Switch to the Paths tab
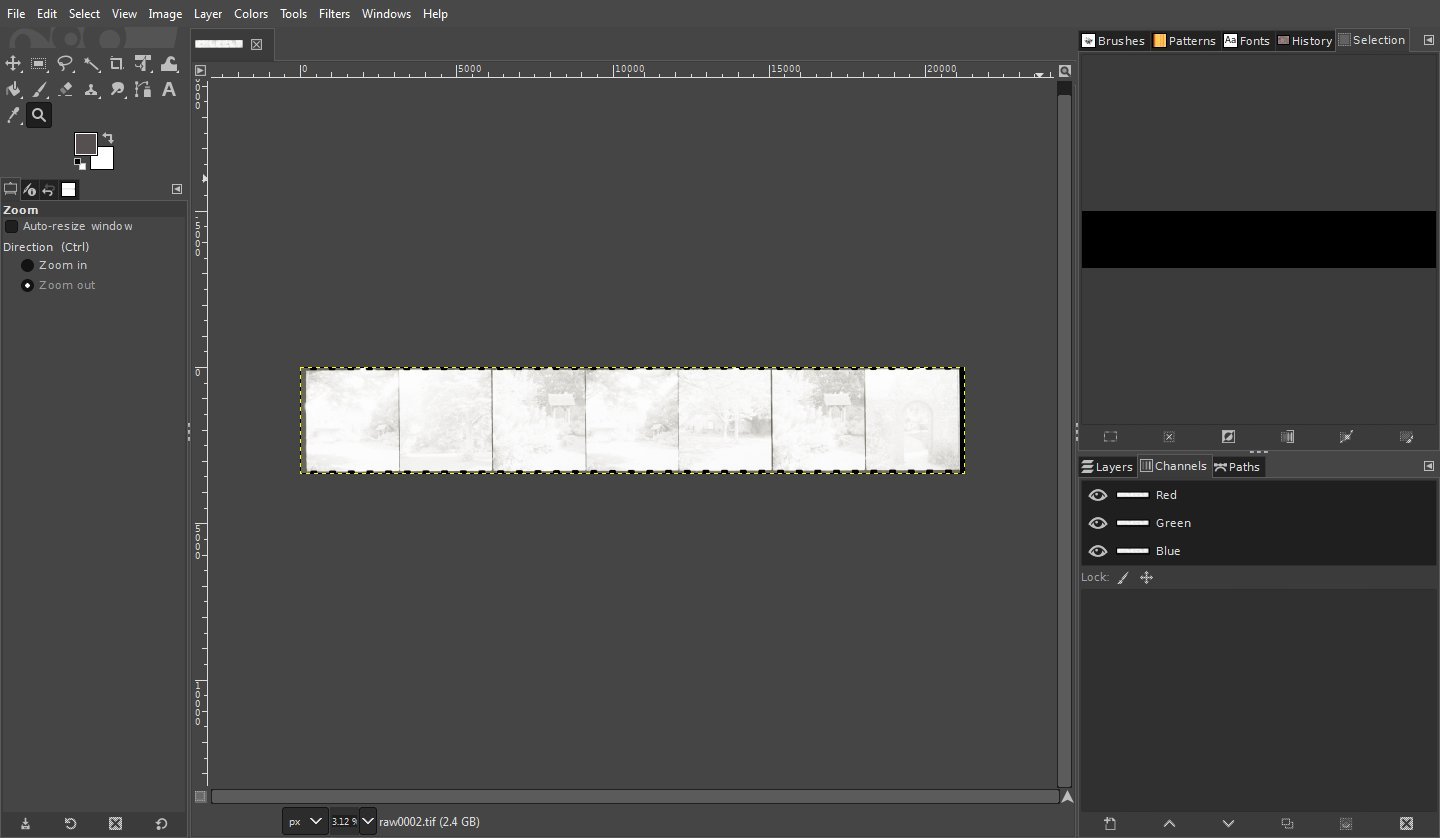 [1238, 467]
